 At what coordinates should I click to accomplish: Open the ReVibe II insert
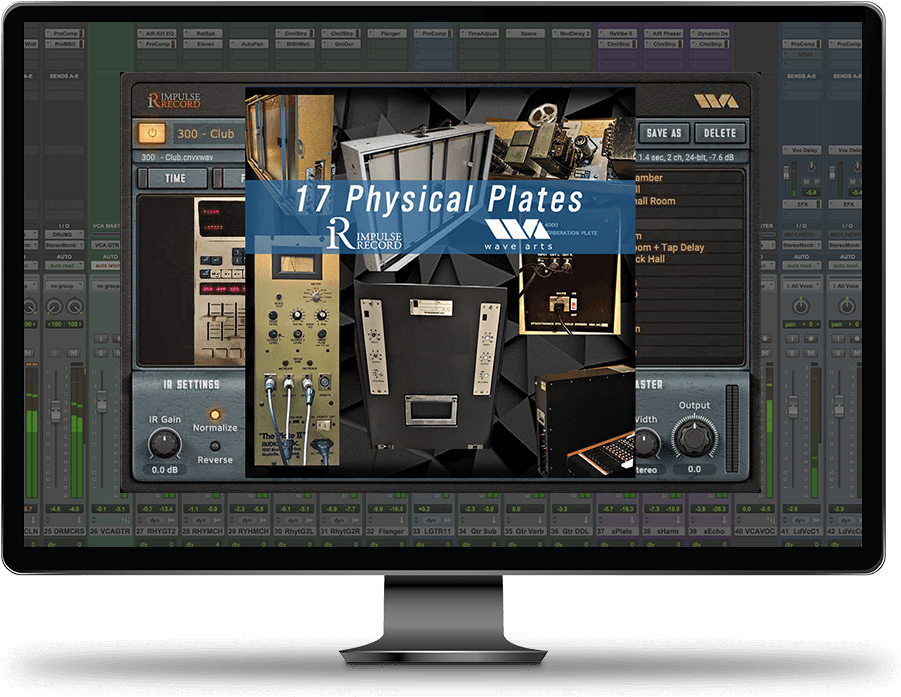617,33
